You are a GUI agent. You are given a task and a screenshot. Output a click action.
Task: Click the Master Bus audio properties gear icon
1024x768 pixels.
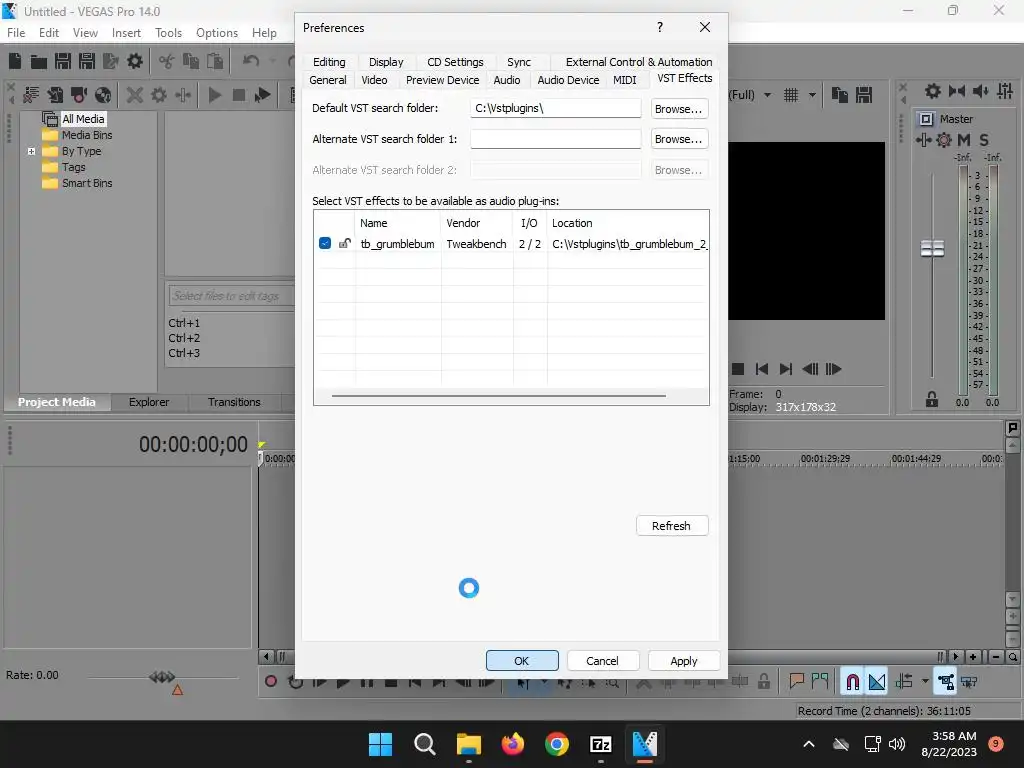coord(933,91)
